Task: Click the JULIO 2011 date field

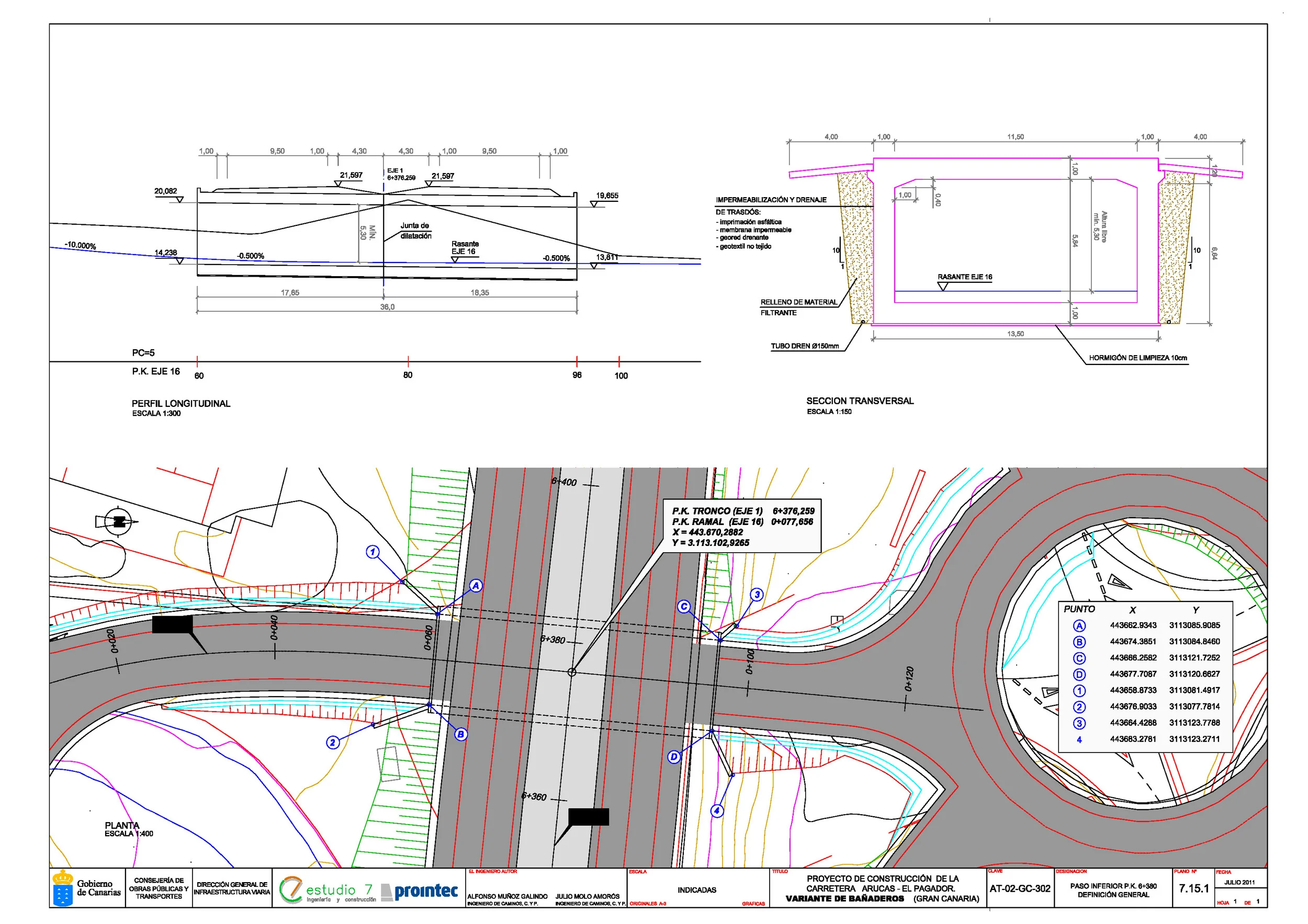Action: [1239, 883]
